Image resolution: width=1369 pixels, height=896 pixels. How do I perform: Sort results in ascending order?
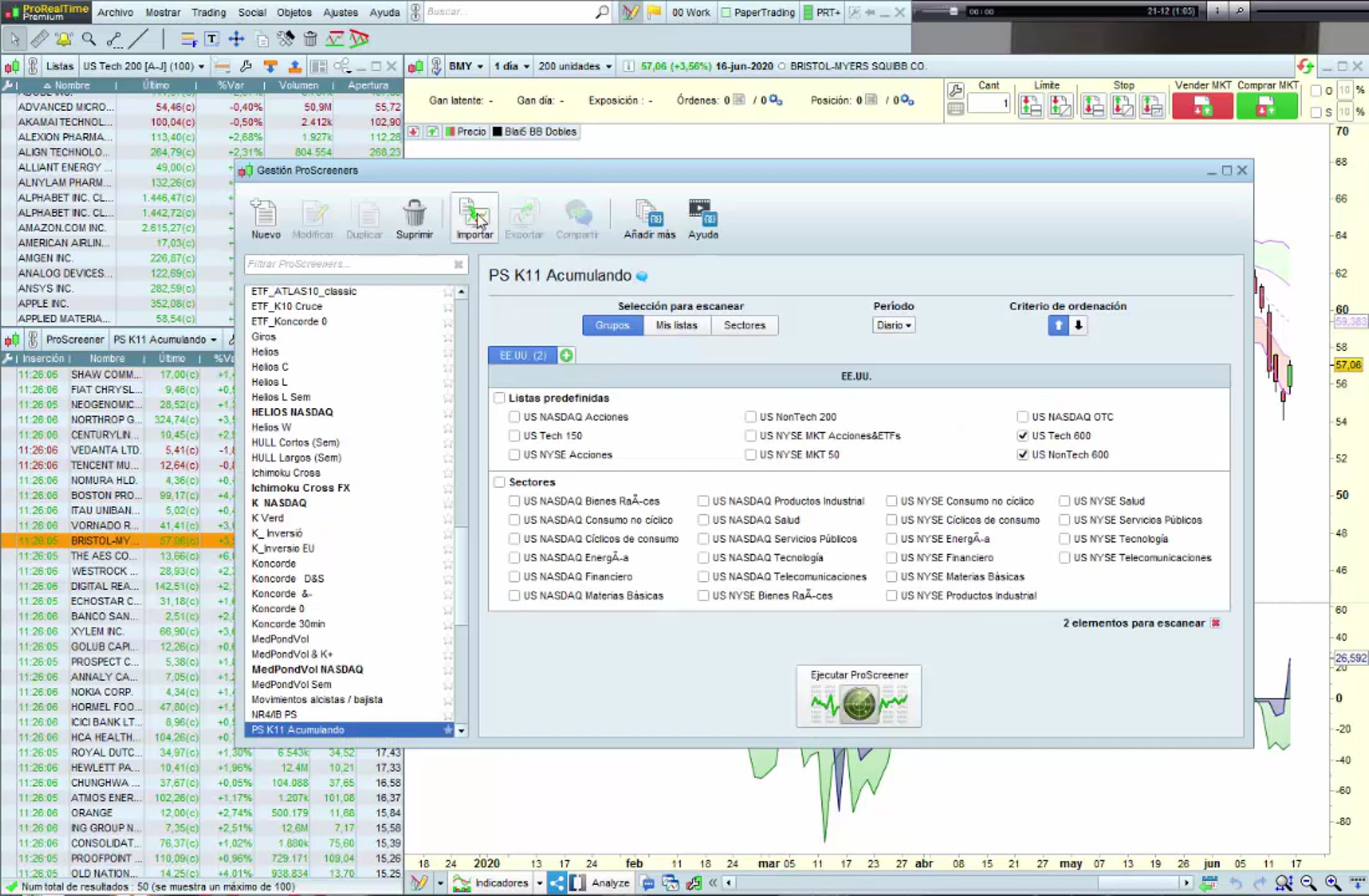tap(1058, 326)
